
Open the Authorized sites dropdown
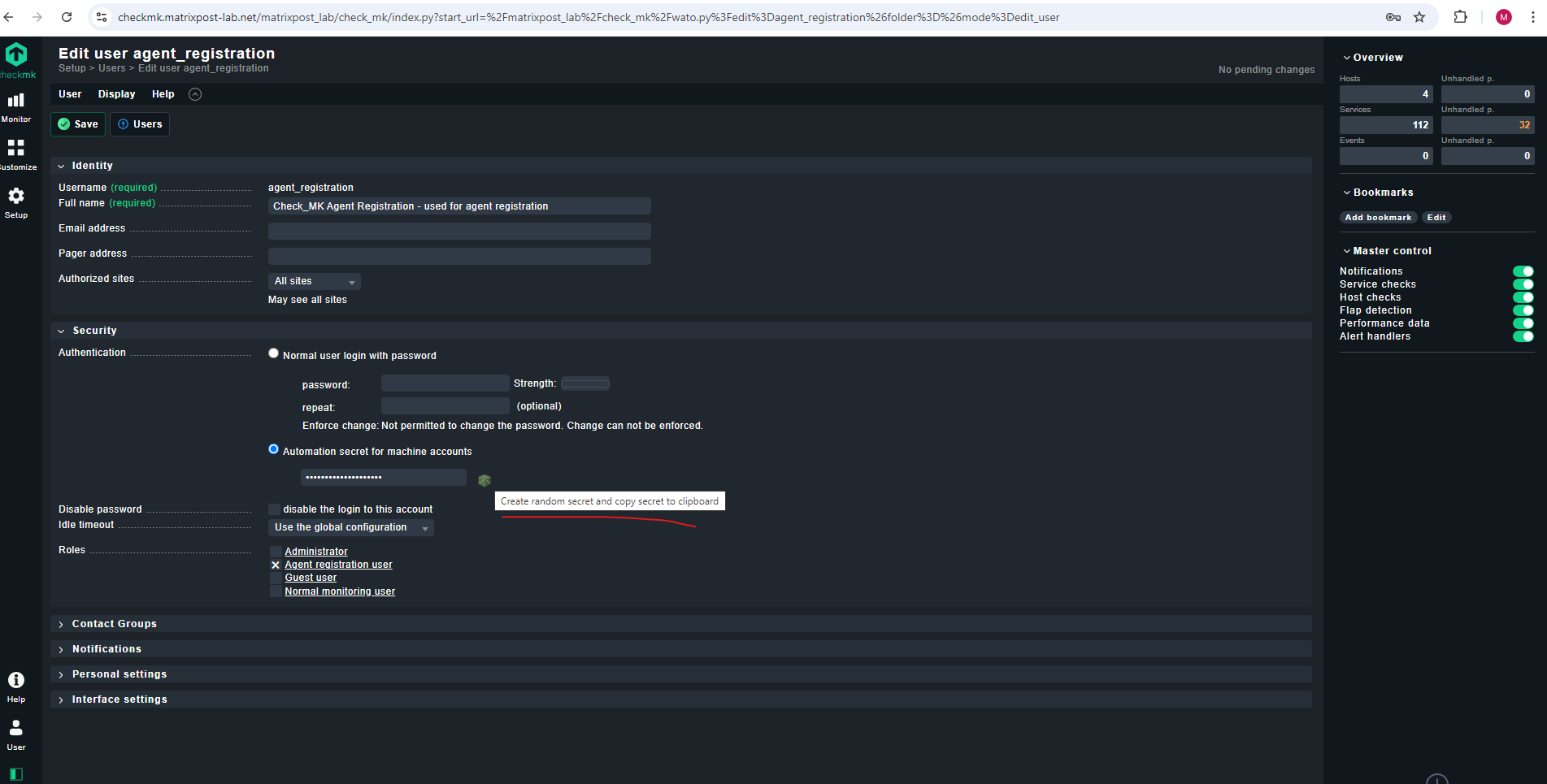314,281
